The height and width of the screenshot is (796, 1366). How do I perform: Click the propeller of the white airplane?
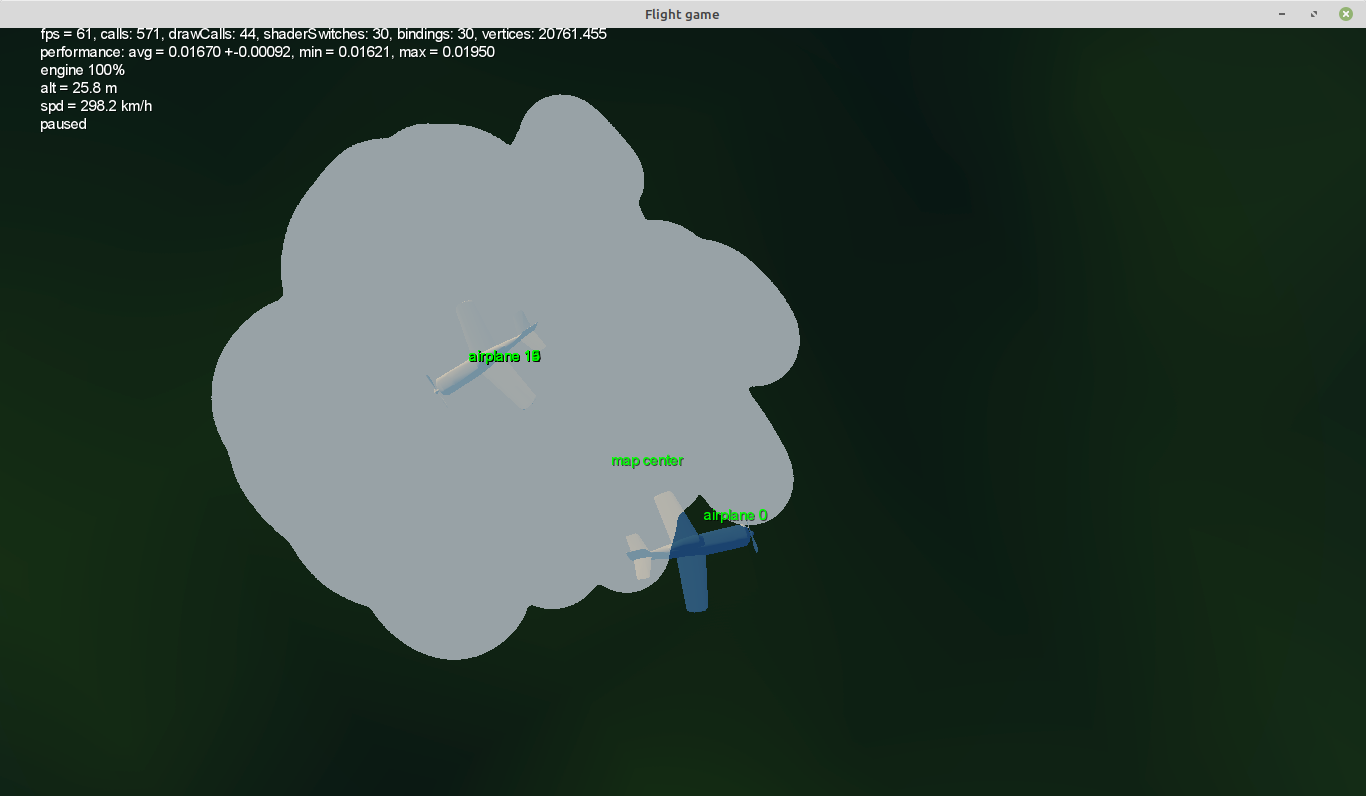pos(433,383)
